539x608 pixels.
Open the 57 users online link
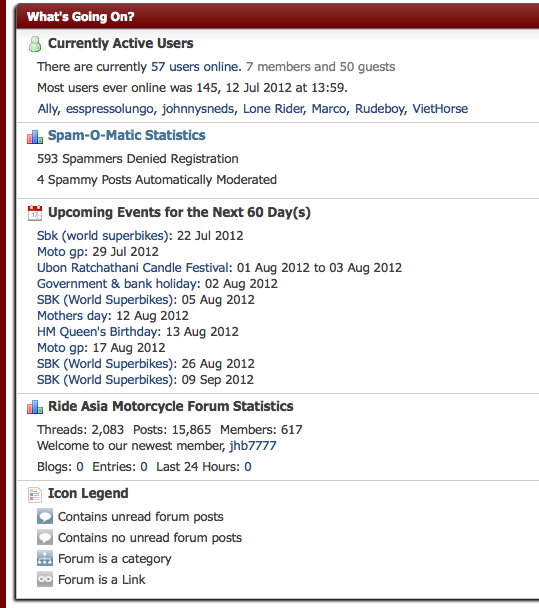[196, 67]
